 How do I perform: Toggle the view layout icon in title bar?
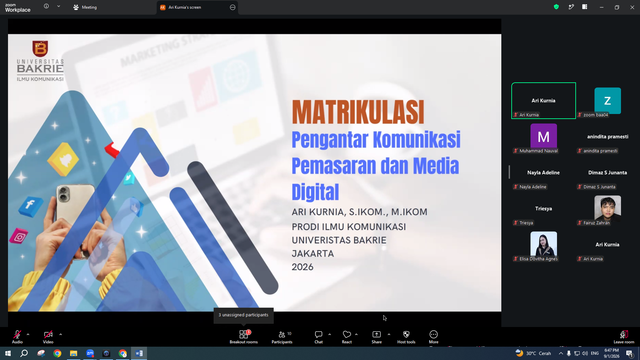(584, 7)
